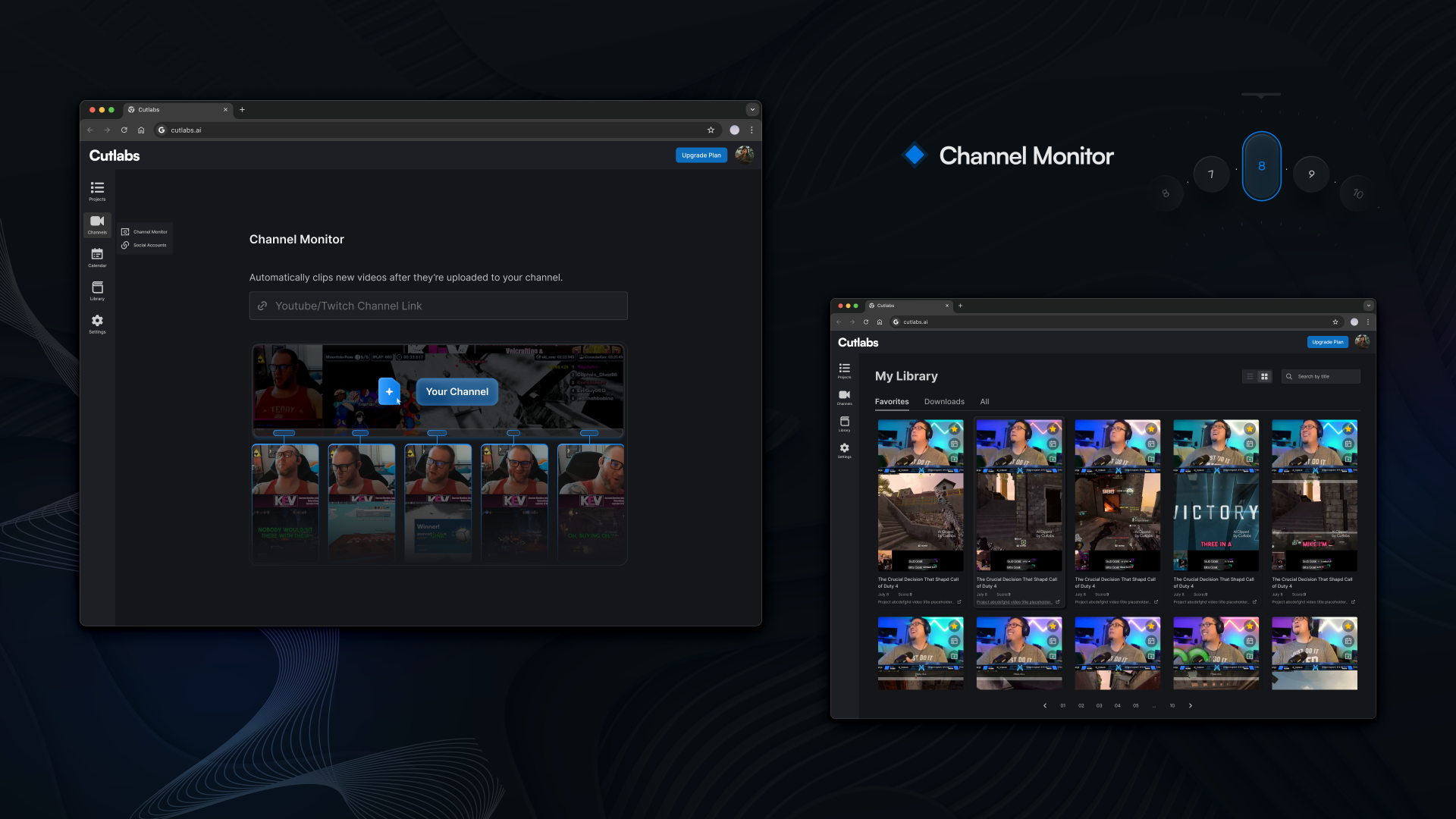The image size is (1456, 819).
Task: Click the download icon on the VICTORY clip
Action: click(x=1250, y=459)
